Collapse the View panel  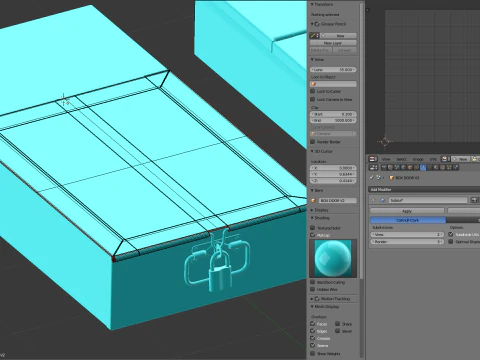tap(312, 60)
